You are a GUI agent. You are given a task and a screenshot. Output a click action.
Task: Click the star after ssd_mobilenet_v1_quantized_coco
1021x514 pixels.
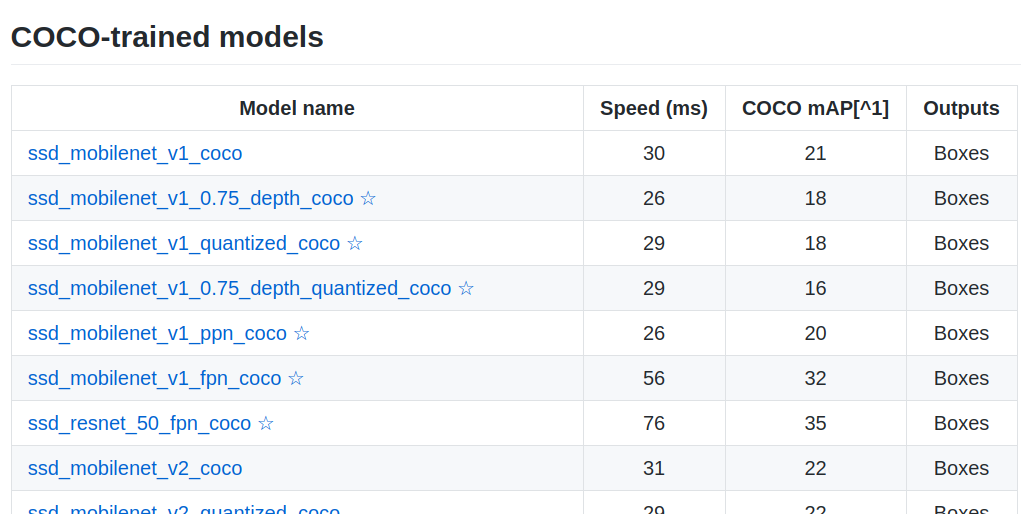355,243
